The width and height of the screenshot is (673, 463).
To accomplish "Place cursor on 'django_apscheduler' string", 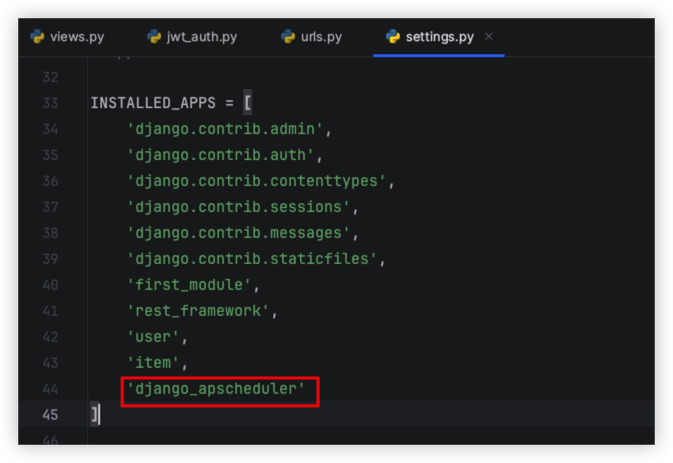I will coord(215,389).
